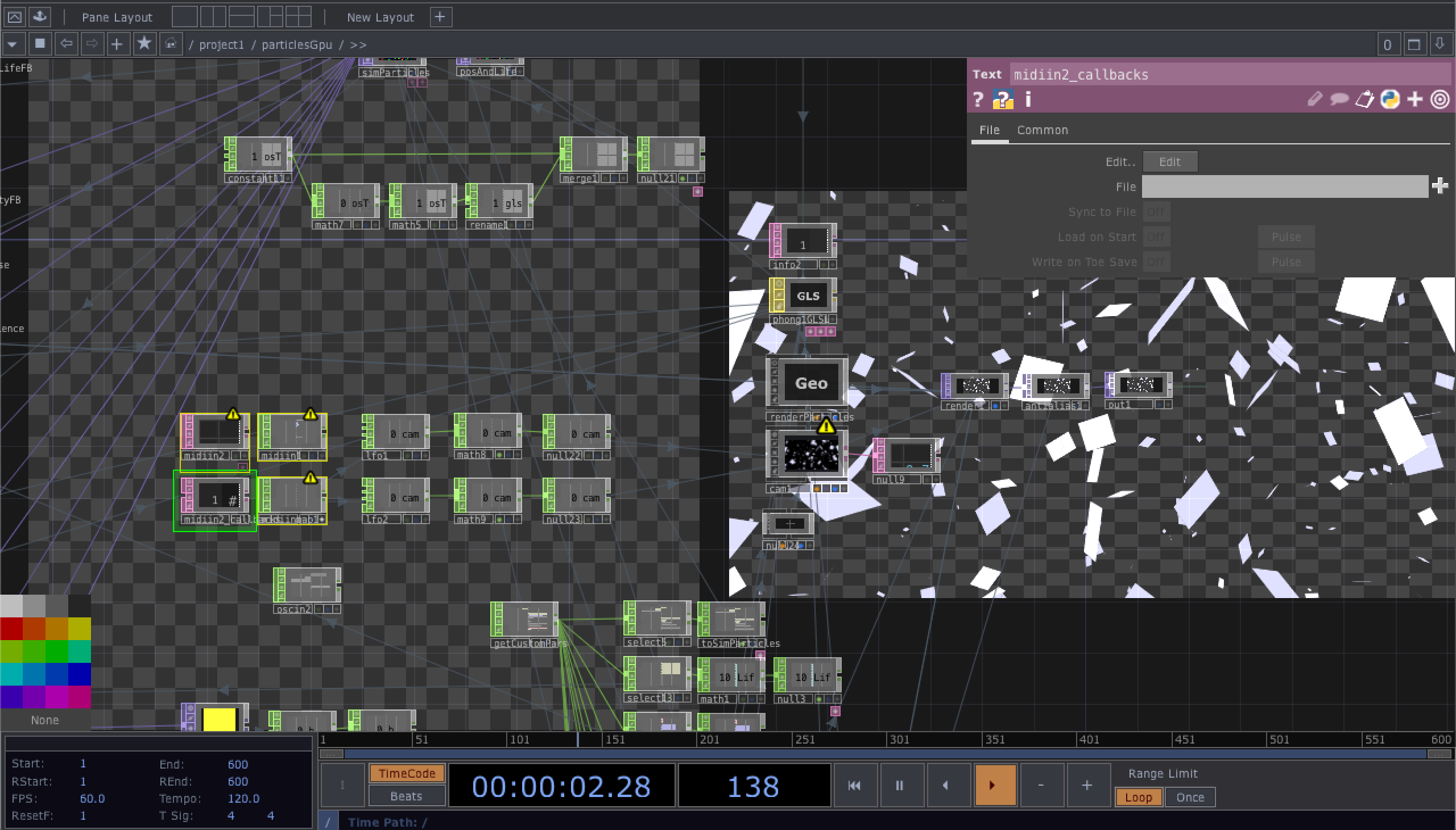Select the File parameter tab
Screen dimensions: 1456x830
[989, 130]
